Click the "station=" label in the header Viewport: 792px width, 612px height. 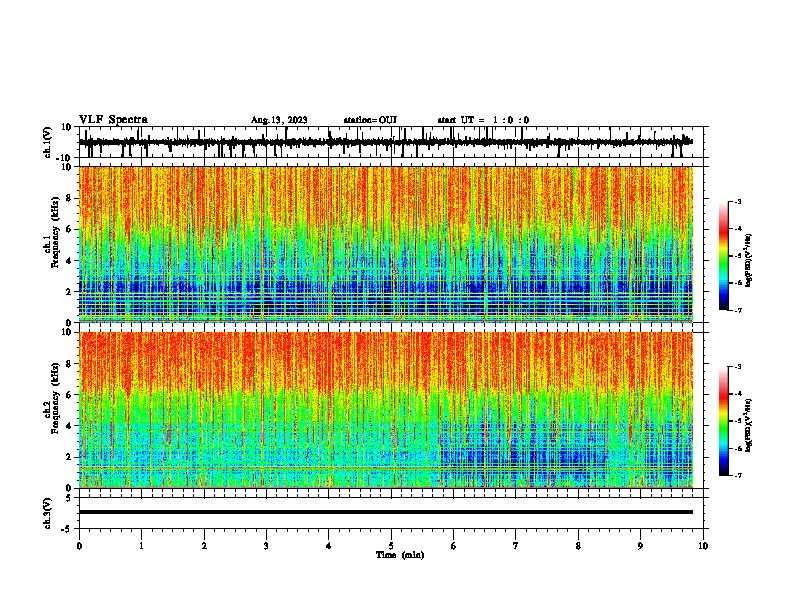coord(361,120)
